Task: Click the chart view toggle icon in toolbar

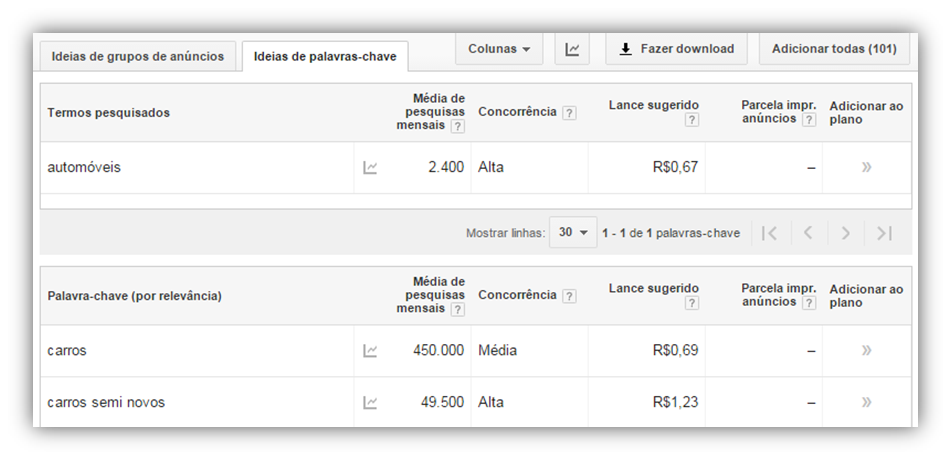Action: (572, 49)
